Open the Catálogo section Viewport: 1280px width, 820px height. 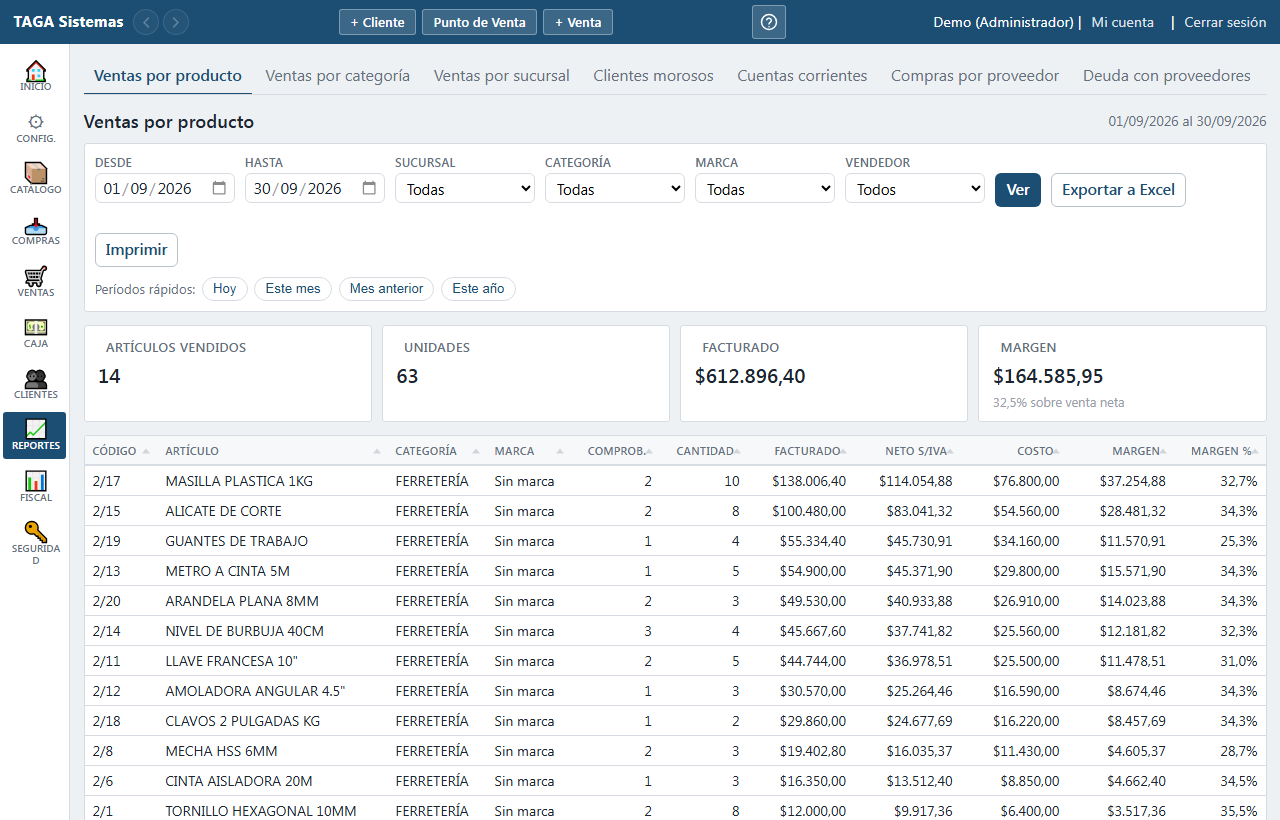click(35, 179)
